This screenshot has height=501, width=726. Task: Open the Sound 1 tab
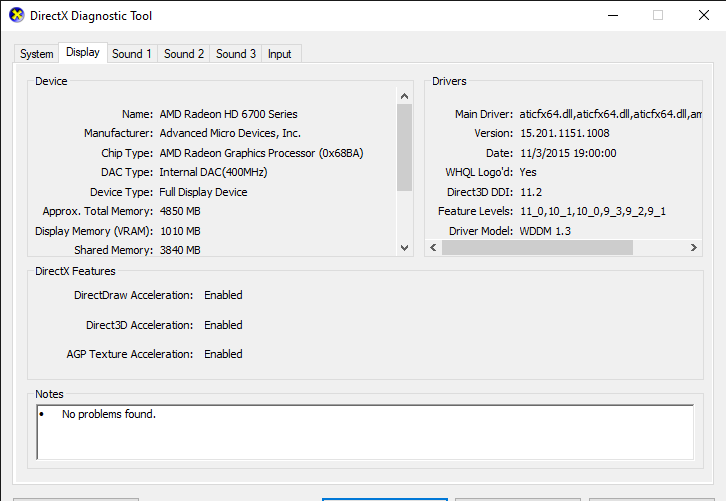(132, 54)
